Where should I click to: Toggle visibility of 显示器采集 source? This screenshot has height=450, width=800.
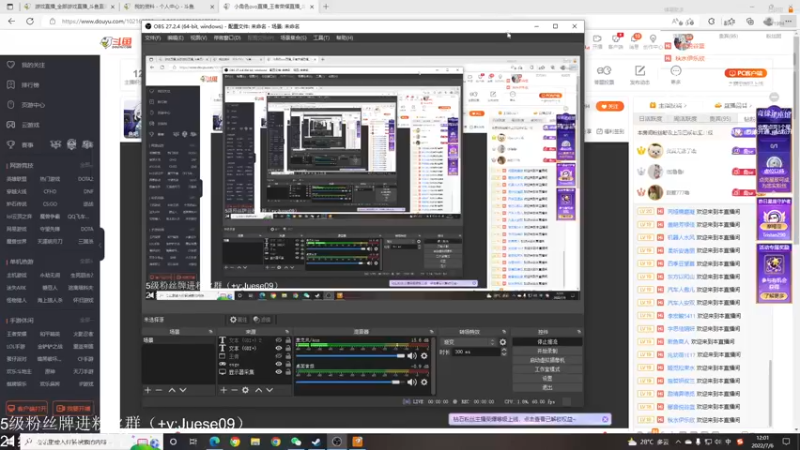point(279,372)
